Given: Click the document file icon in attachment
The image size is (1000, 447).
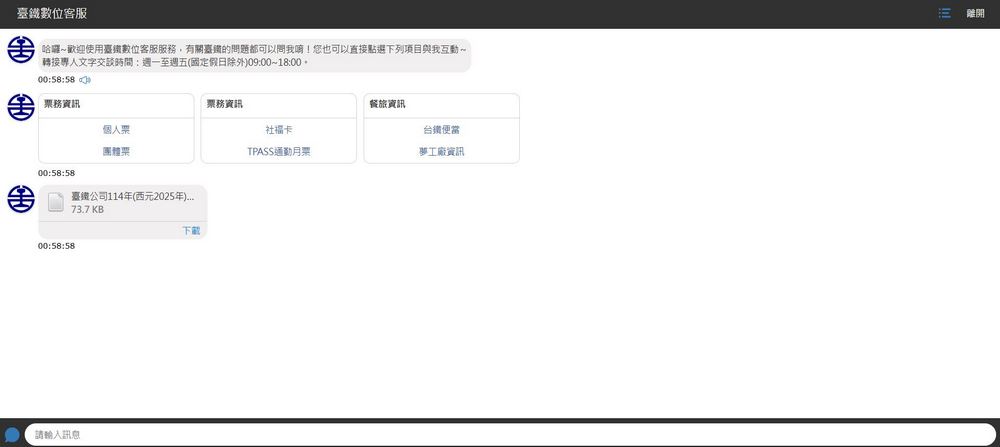Looking at the screenshot, I should [56, 202].
